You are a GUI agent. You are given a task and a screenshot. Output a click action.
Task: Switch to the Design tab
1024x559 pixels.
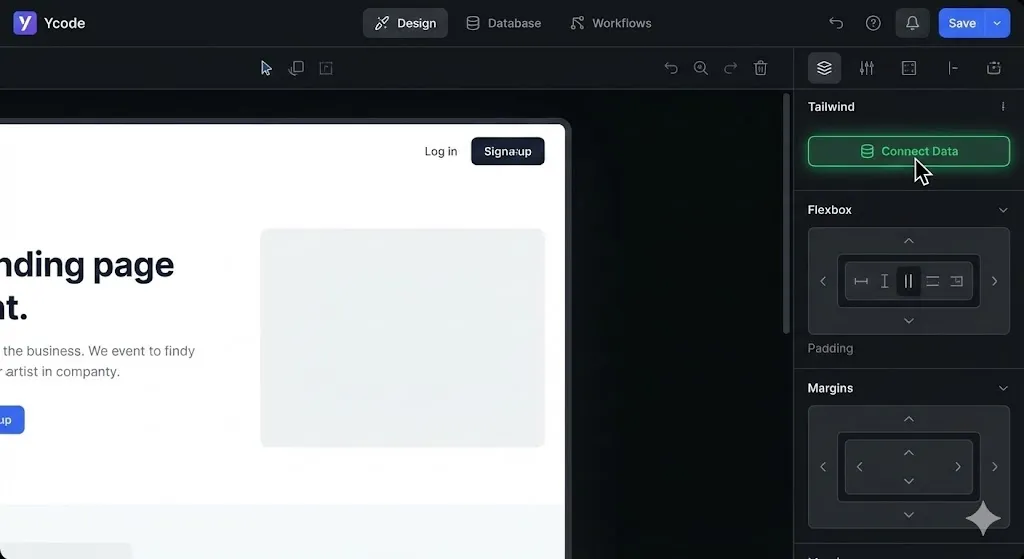click(405, 23)
